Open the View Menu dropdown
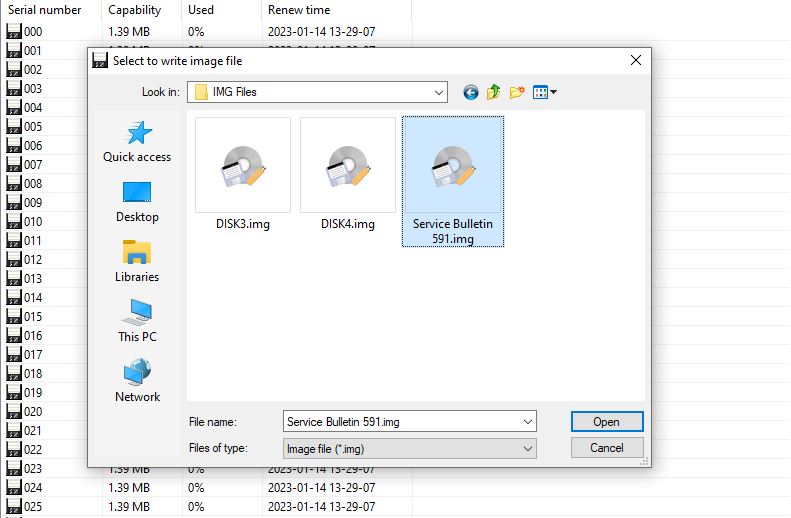The image size is (791, 518). [545, 92]
